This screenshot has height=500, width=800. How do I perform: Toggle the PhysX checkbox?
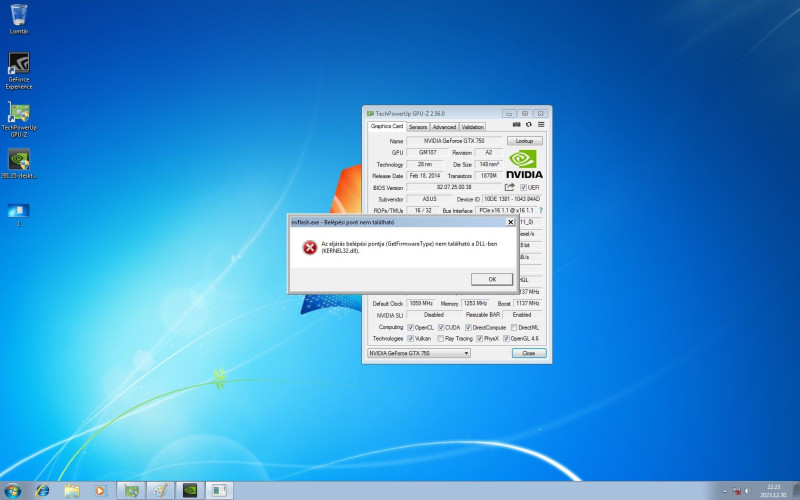coord(479,339)
